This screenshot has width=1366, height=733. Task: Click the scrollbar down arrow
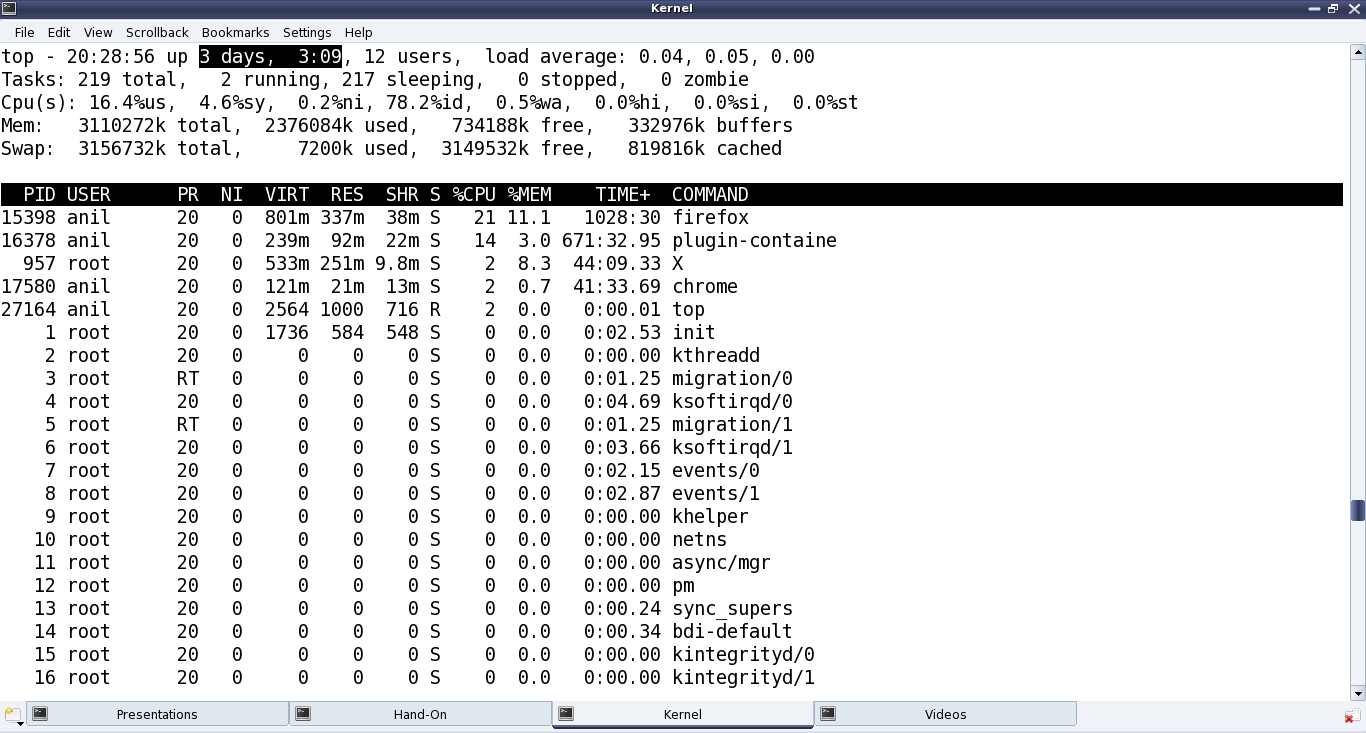(x=1358, y=693)
